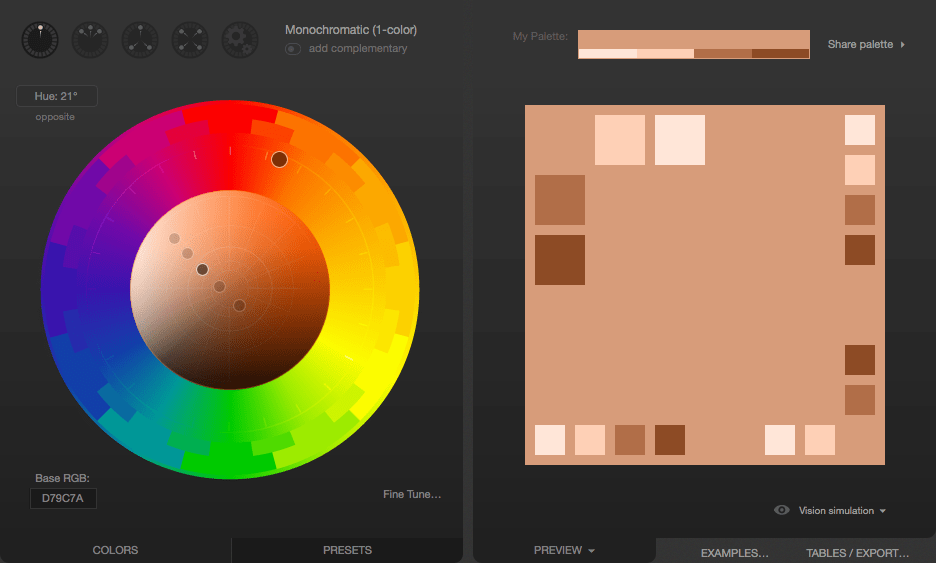Click the opposite hue link
Screen dimensions: 936x563
[55, 117]
